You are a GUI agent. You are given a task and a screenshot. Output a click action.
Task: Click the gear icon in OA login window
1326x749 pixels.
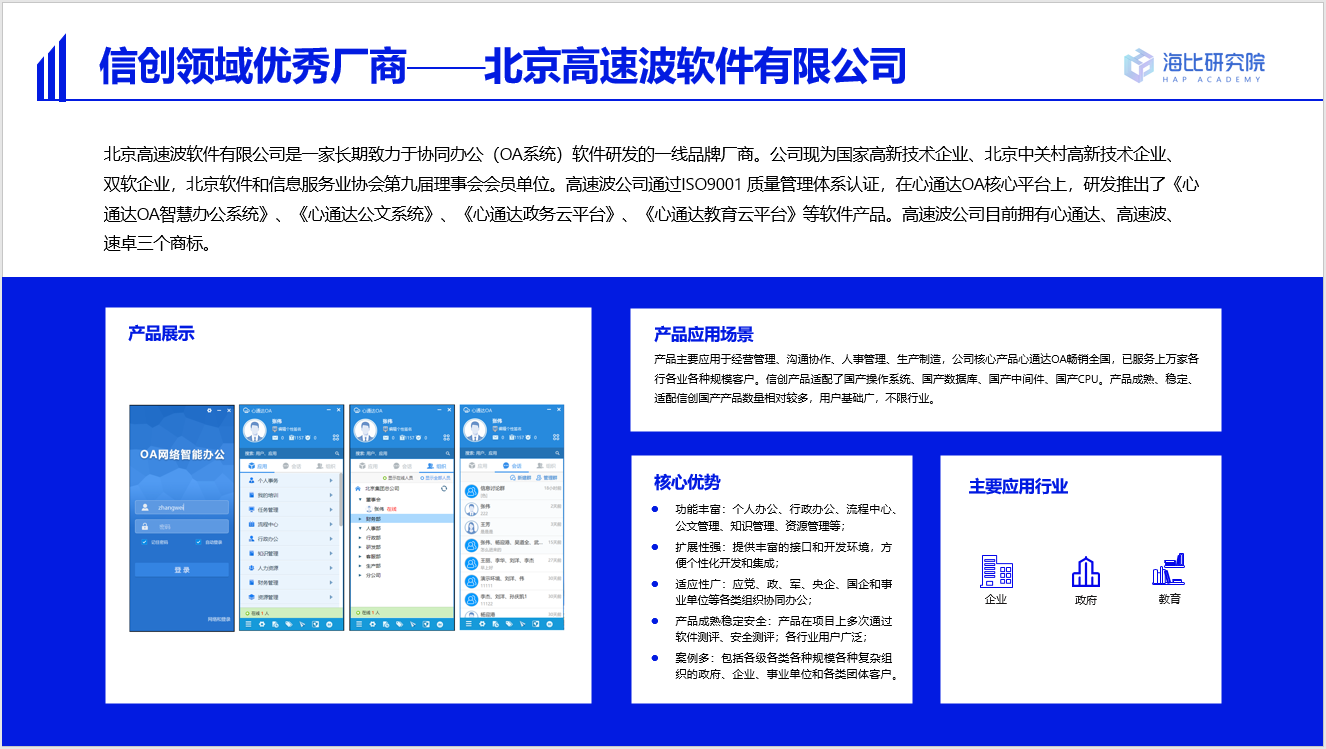tap(209, 410)
